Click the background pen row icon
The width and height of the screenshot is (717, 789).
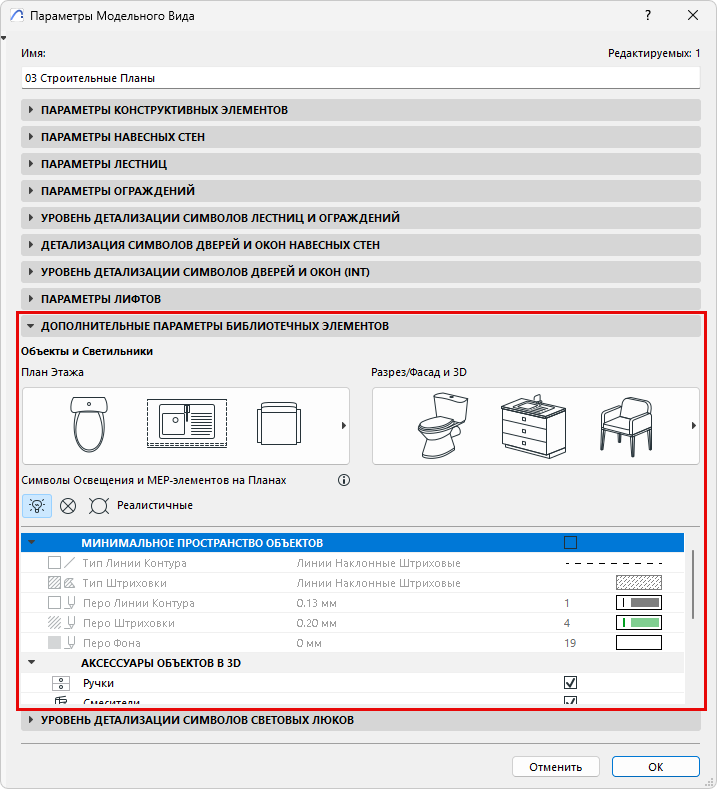click(x=62, y=643)
